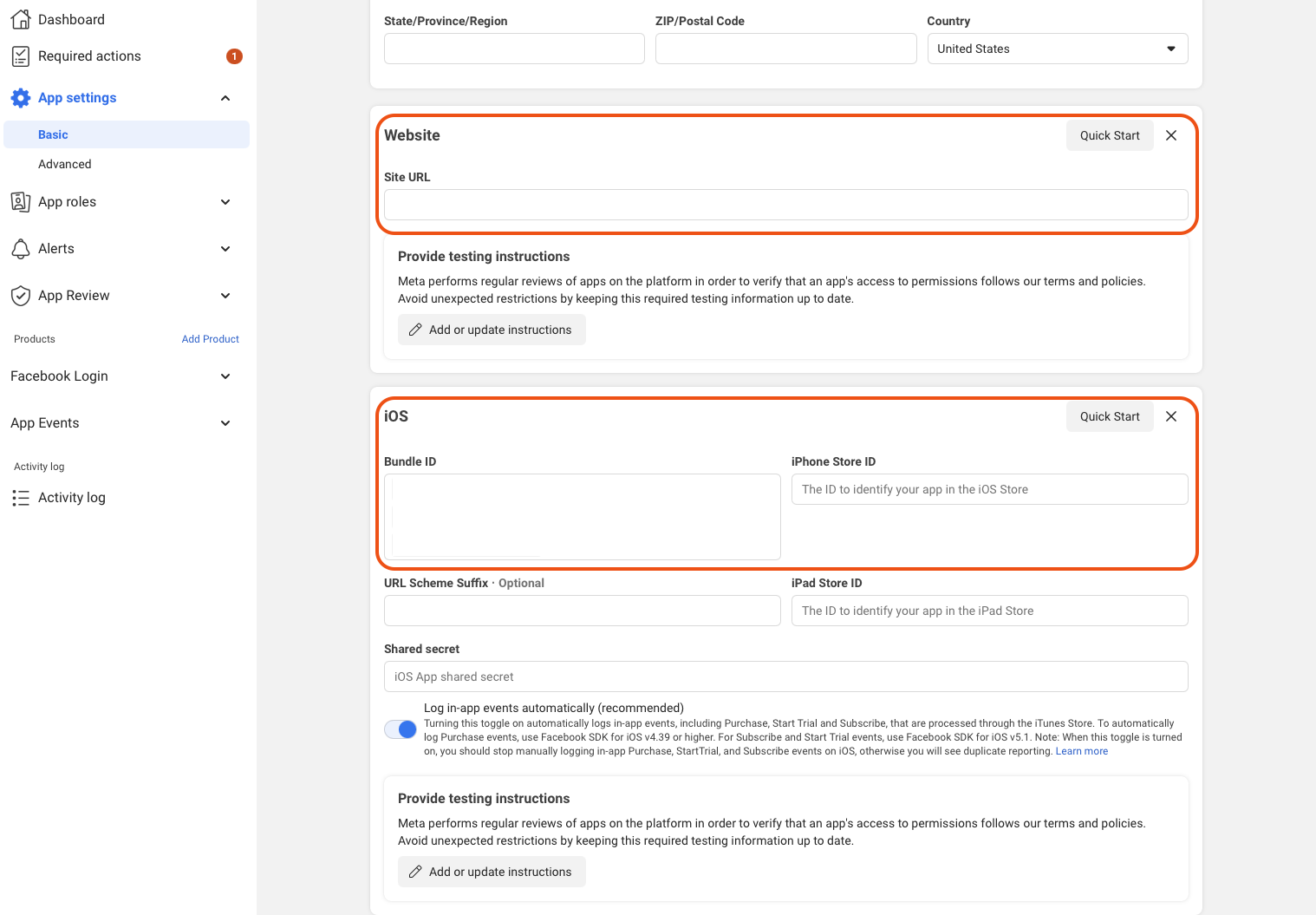
Task: Expand the App roles menu
Action: coord(225,202)
